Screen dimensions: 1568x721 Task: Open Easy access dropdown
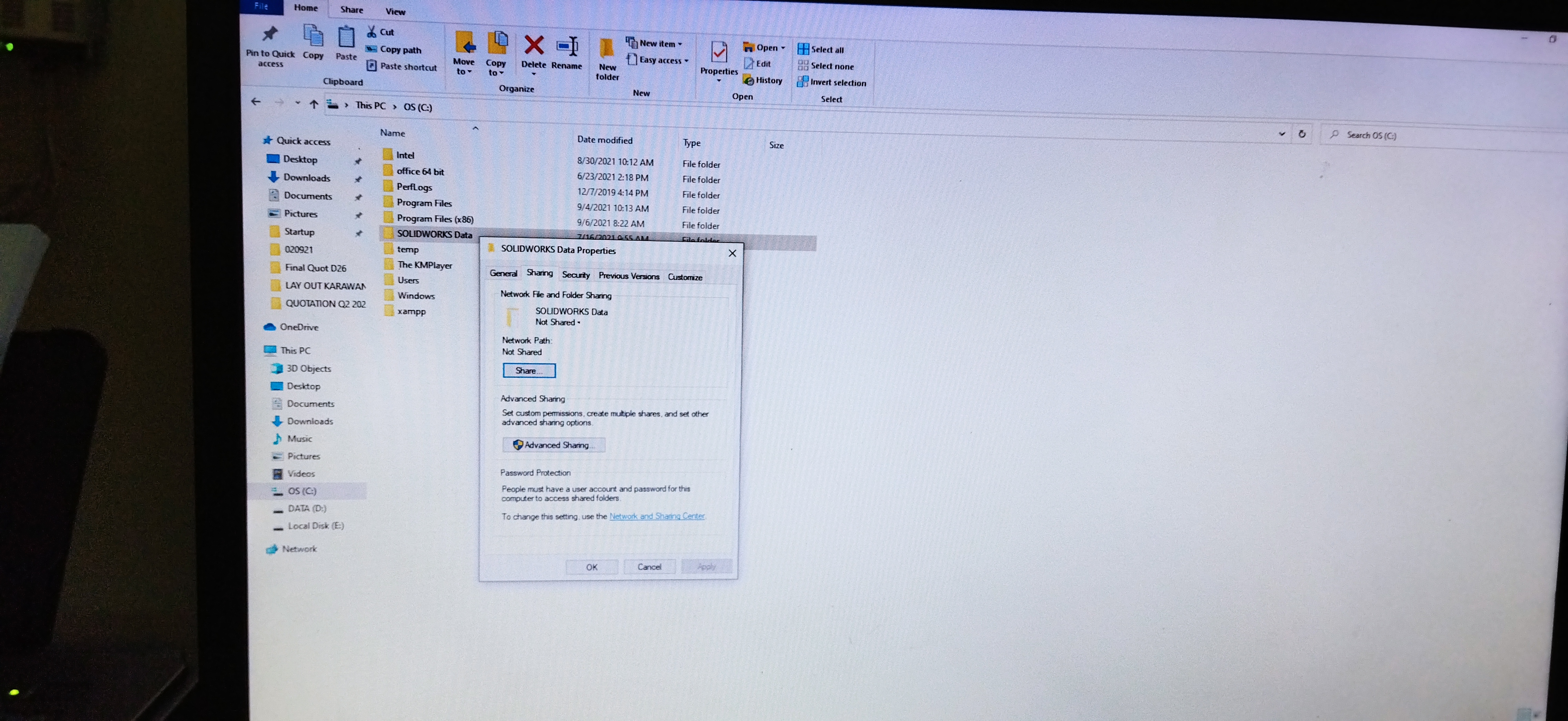tap(658, 60)
